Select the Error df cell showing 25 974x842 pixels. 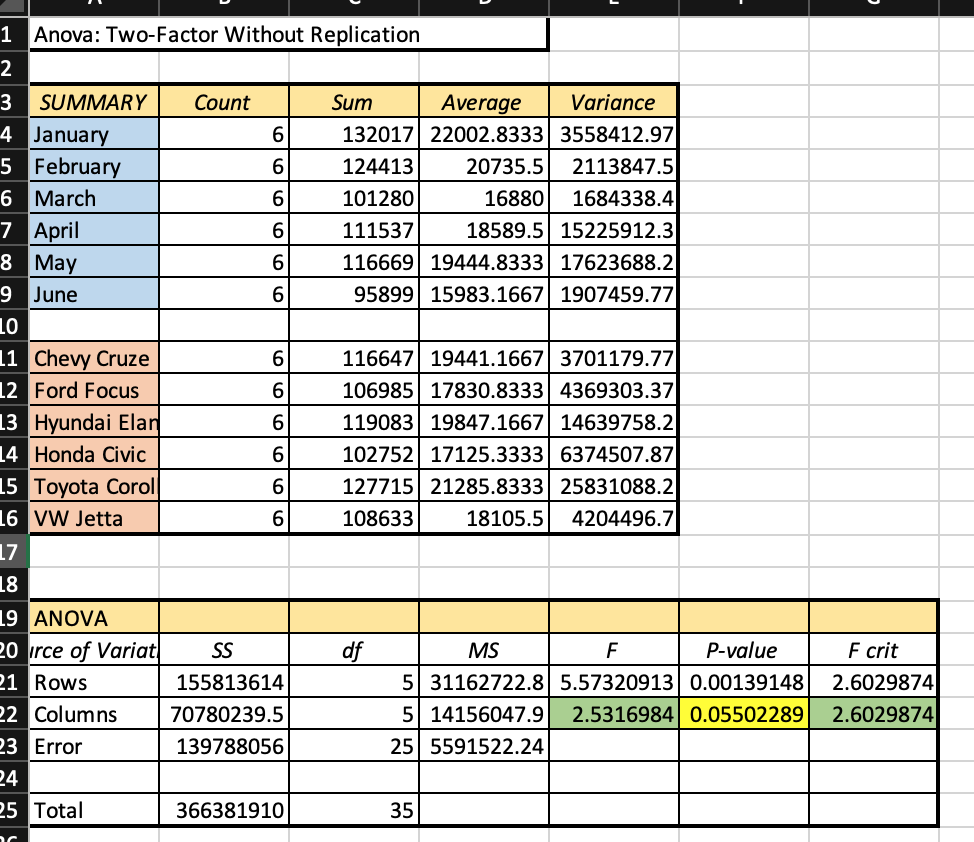(353, 746)
